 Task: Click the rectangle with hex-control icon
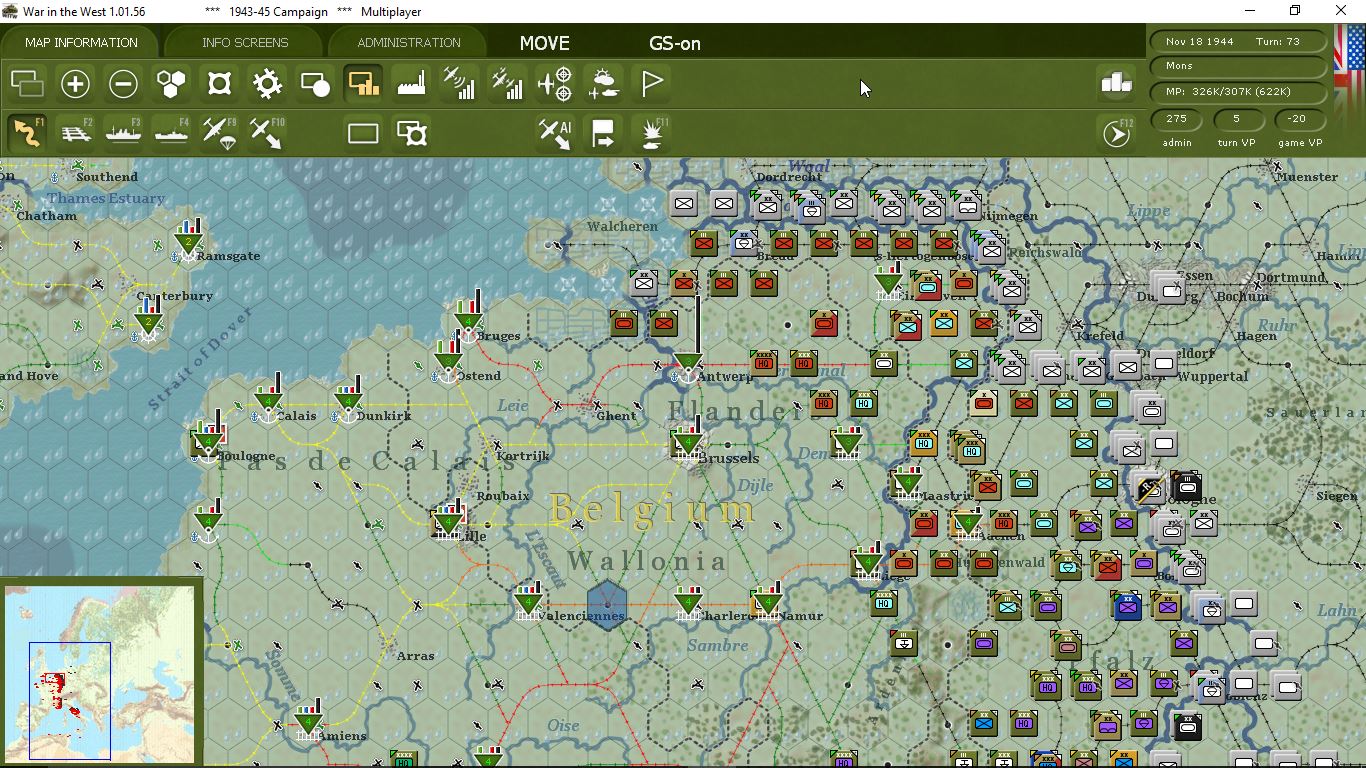[411, 133]
